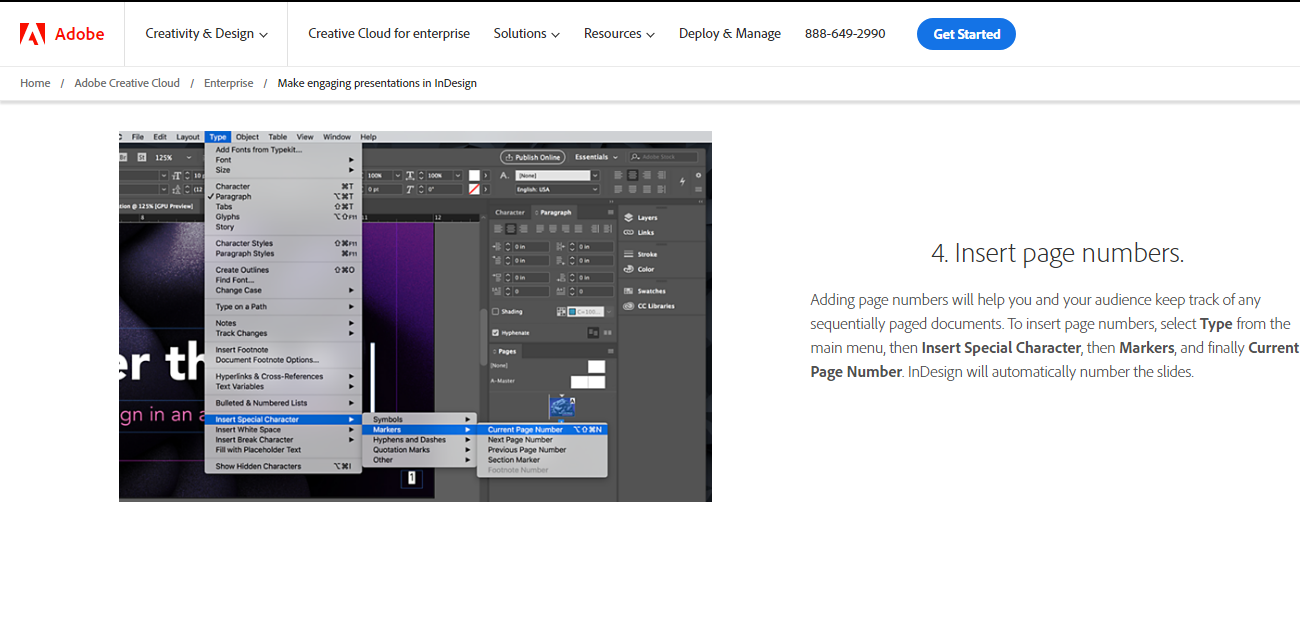The height and width of the screenshot is (626, 1300).
Task: Open the Pages panel flyout menu icon
Action: coord(610,351)
